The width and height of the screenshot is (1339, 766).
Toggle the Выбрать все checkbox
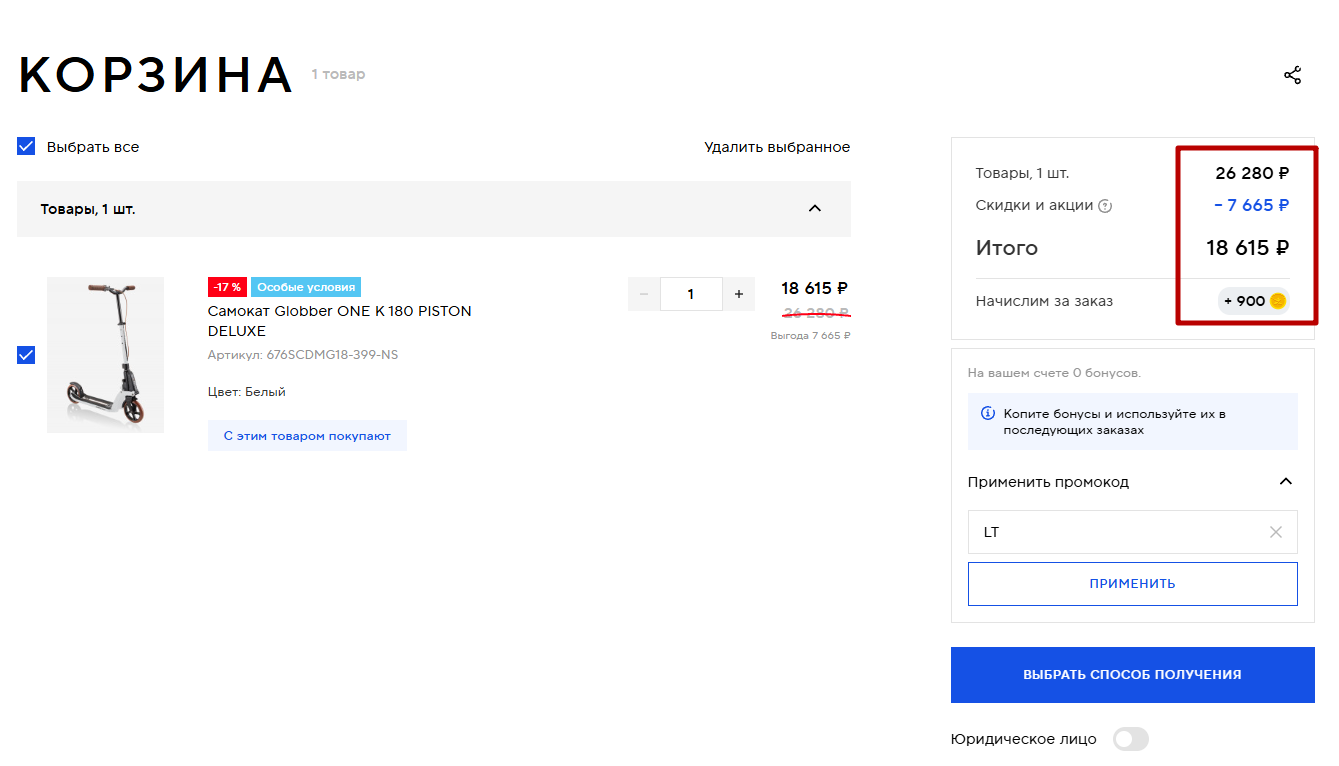pyautogui.click(x=26, y=147)
